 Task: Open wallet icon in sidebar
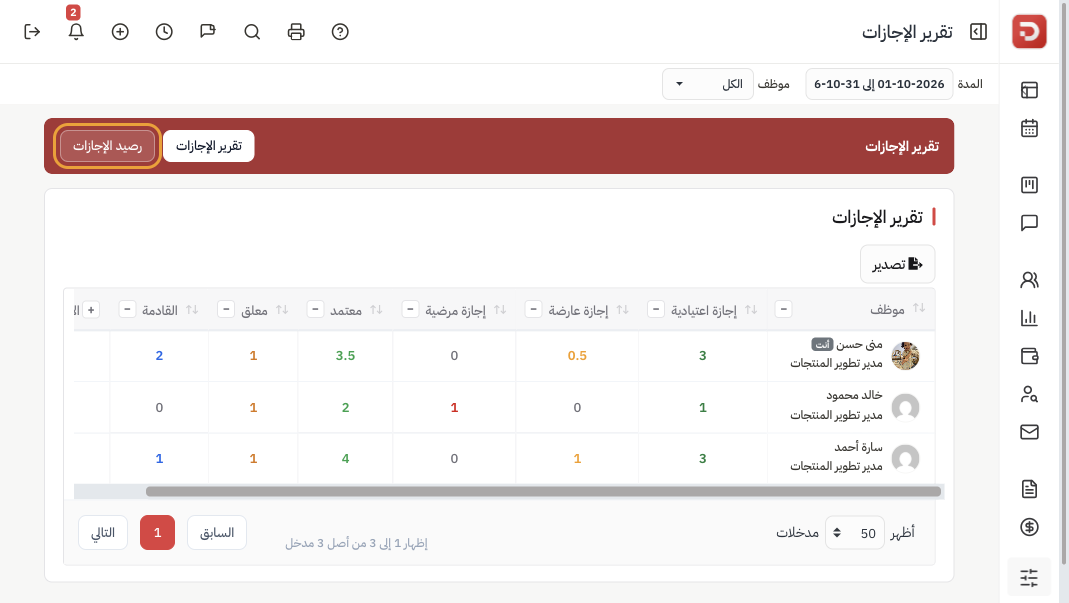[x=1029, y=355]
